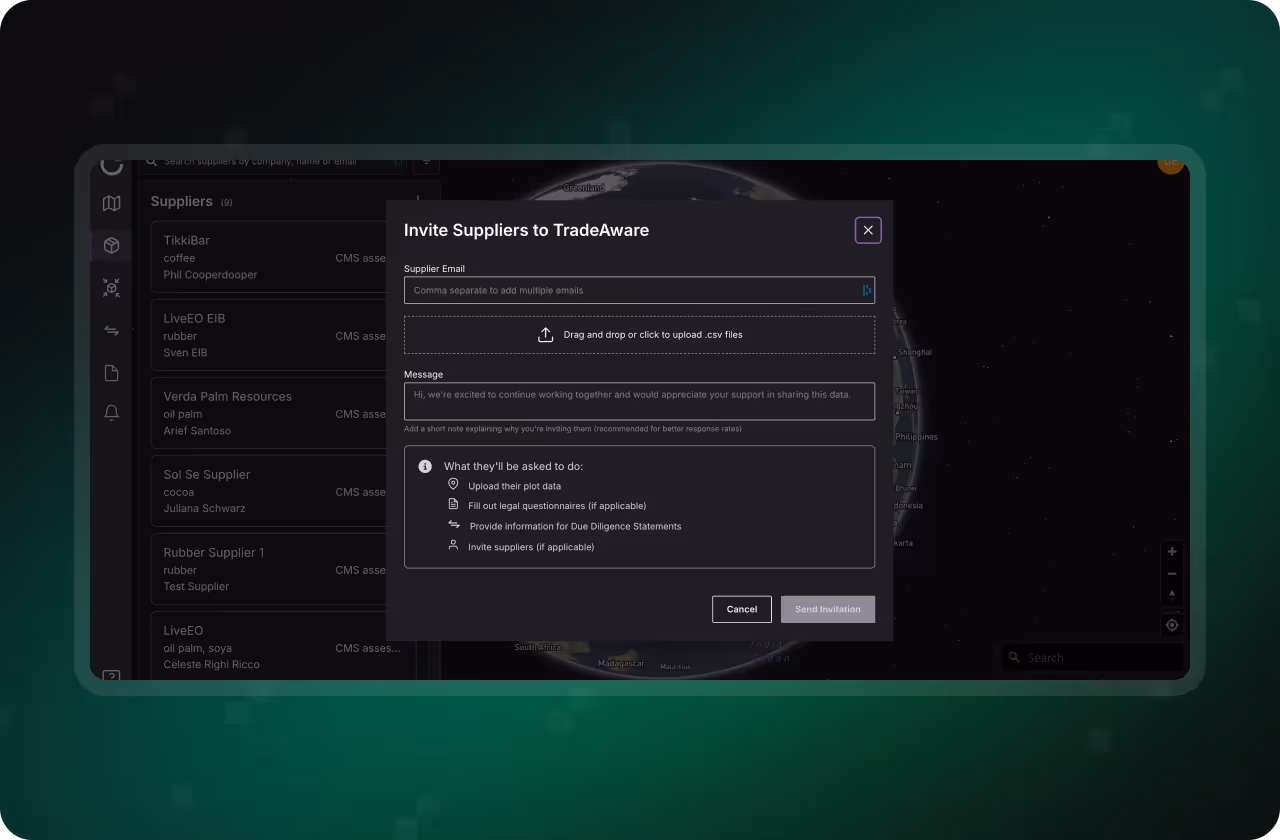
Task: Click the map zoom out minus icon
Action: [x=1172, y=574]
